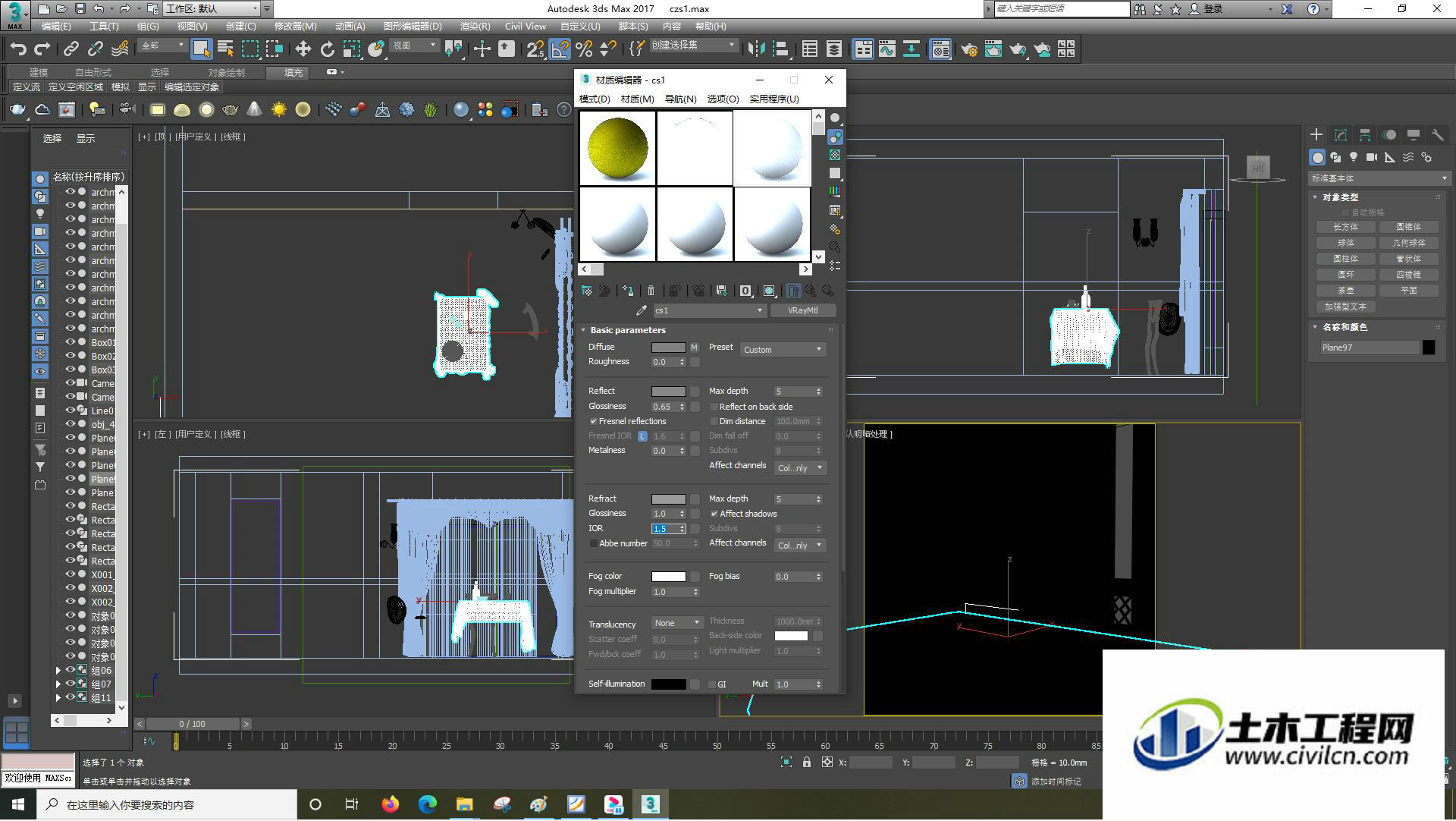This screenshot has width=1456, height=821.
Task: Open the 导航(N) menu in material editor
Action: coord(680,99)
